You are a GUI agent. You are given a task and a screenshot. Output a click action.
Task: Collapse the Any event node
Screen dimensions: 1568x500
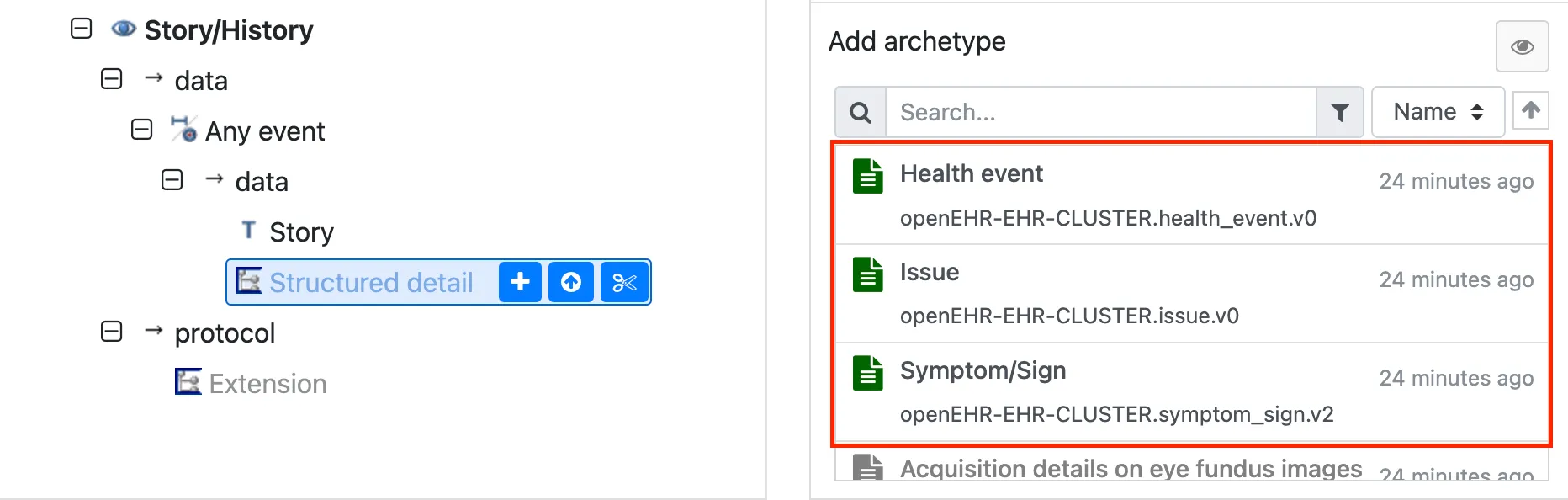[x=142, y=130]
